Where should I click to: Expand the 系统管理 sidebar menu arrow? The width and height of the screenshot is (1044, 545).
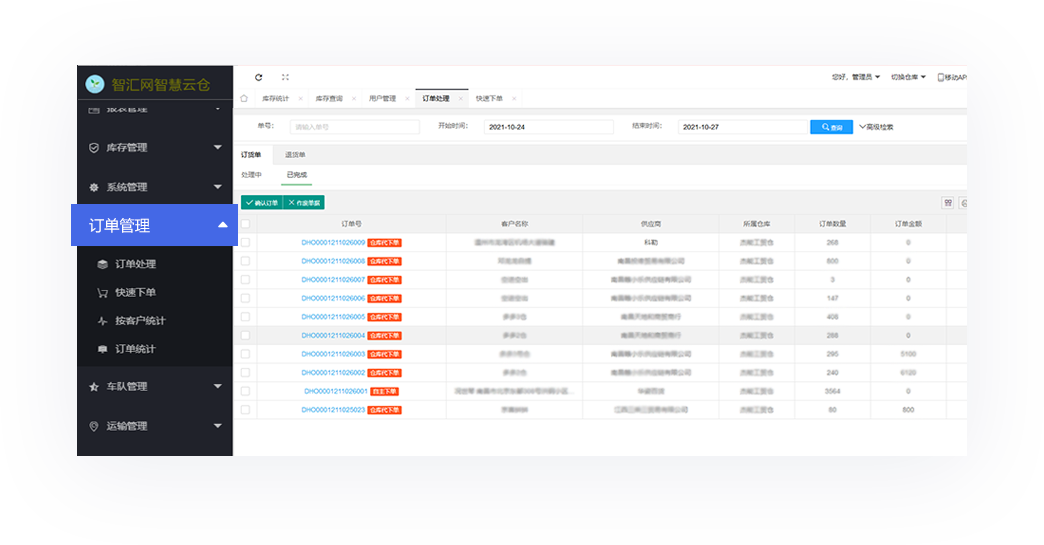[218, 188]
